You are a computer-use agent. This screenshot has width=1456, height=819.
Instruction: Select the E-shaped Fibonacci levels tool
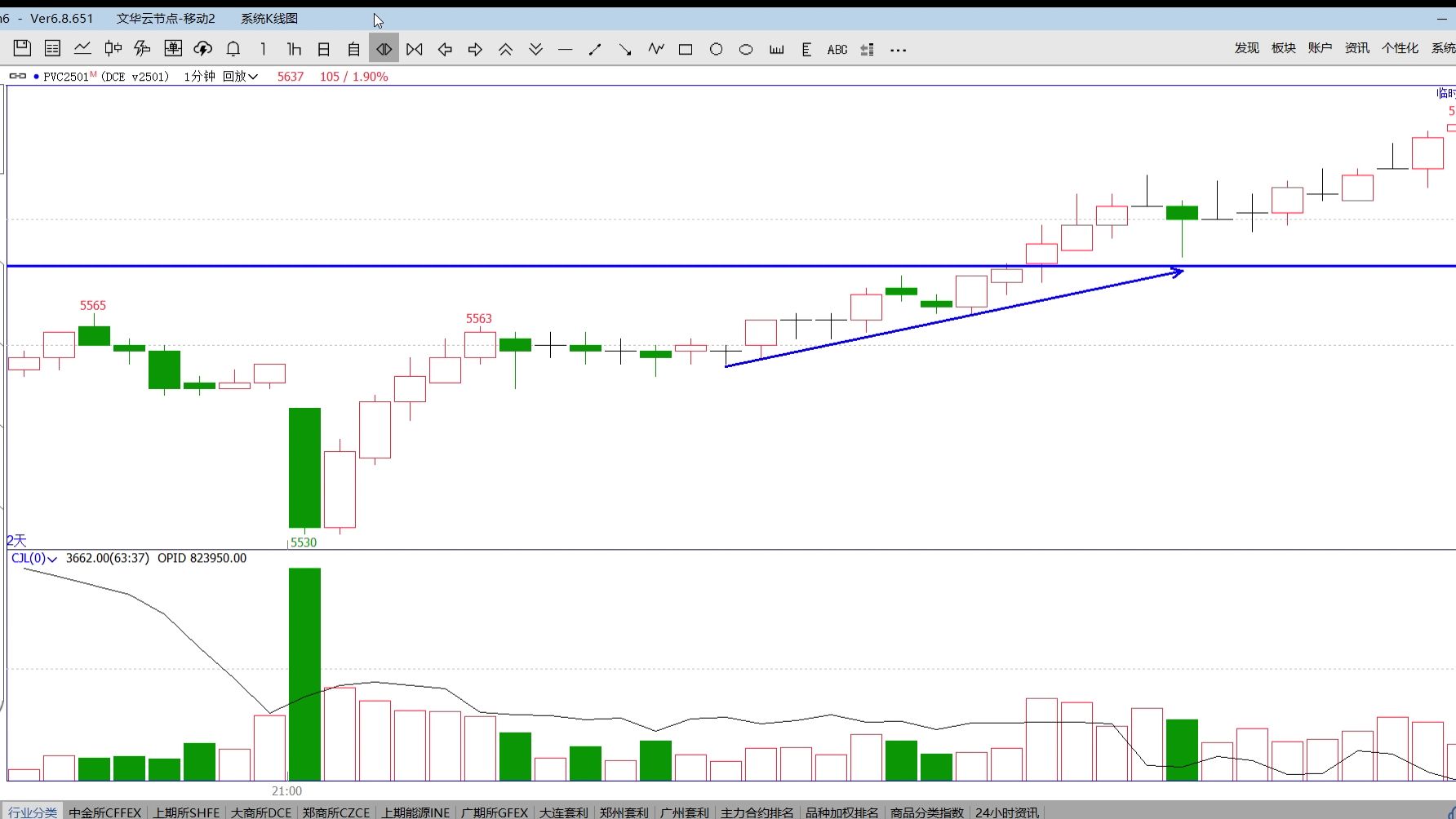point(806,50)
